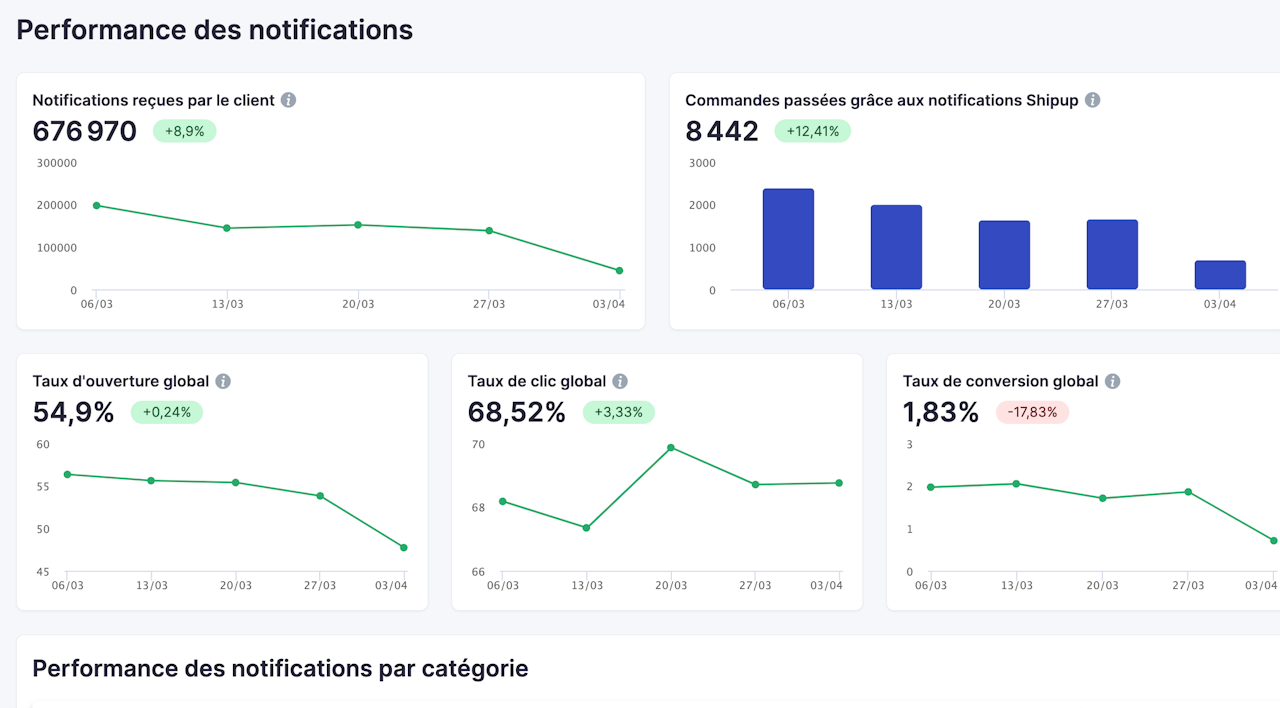Click info icon beside Notifications reçues par le client

pos(288,100)
